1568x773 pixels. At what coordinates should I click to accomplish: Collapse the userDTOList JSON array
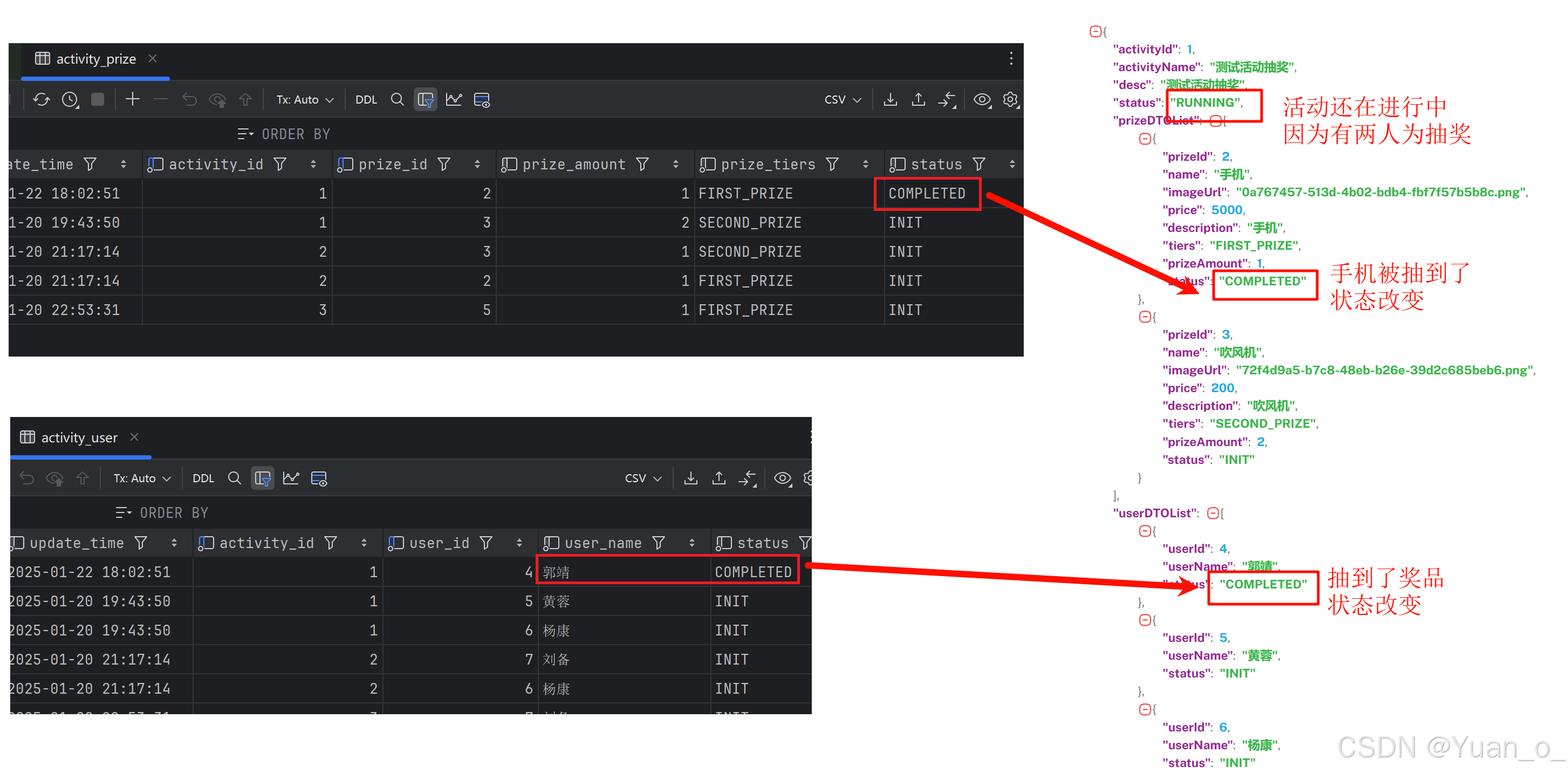tap(1213, 513)
